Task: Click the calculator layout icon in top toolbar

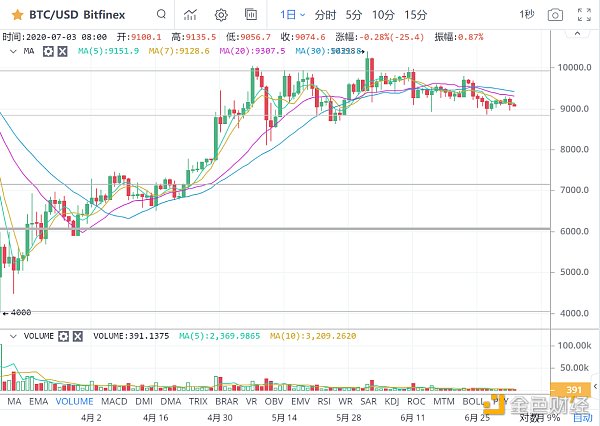Action: pyautogui.click(x=251, y=15)
